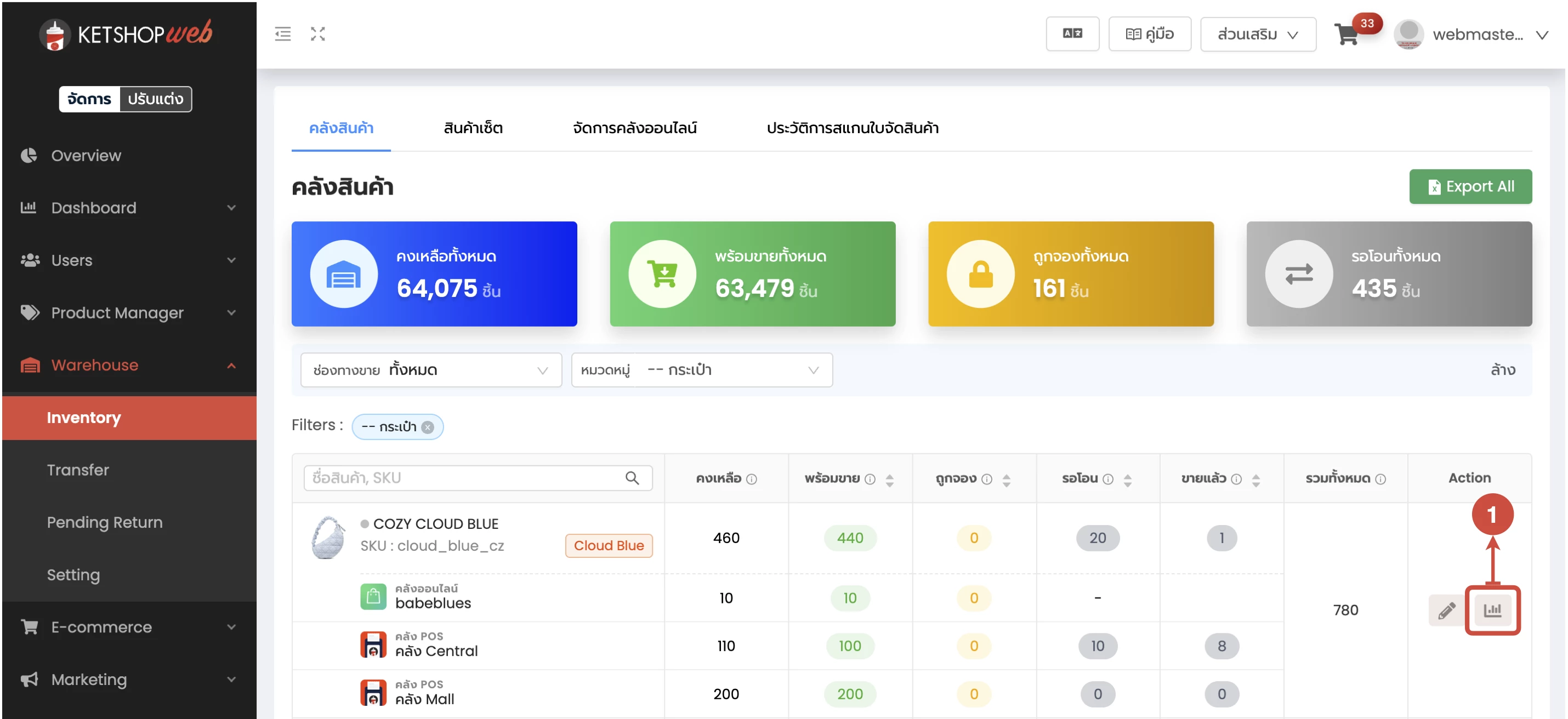The height and width of the screenshot is (719, 1568).
Task: Sort by พร้อมขาย column arrows
Action: coord(889,480)
